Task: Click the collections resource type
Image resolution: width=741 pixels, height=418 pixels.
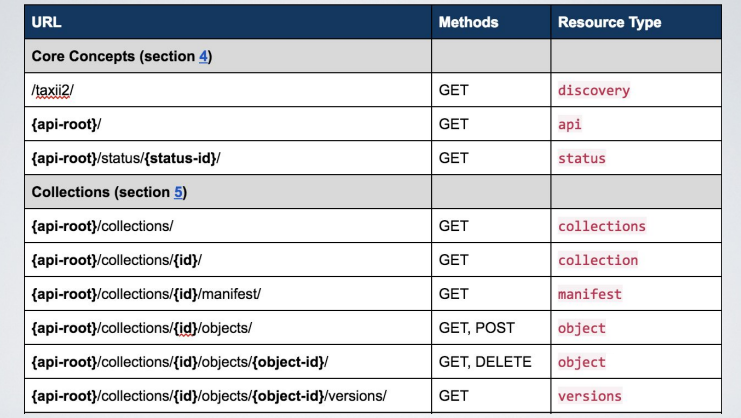Action: [x=602, y=226]
